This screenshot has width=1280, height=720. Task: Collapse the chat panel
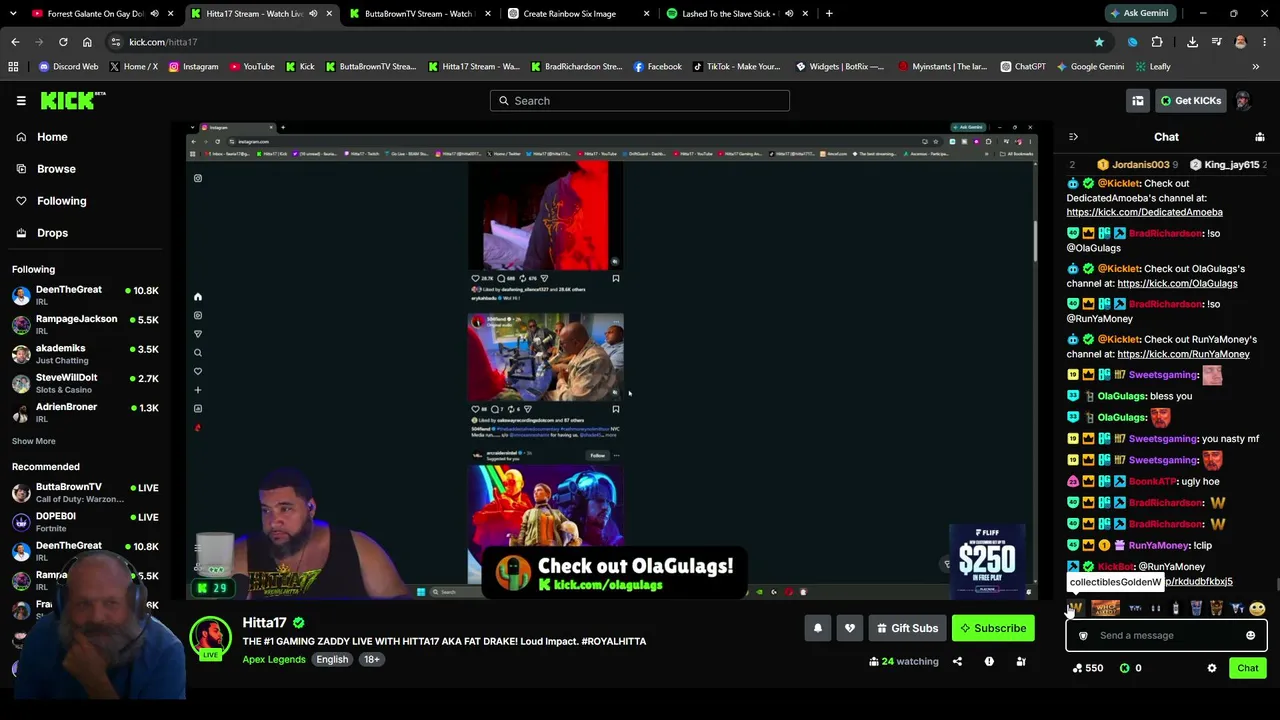click(x=1073, y=137)
